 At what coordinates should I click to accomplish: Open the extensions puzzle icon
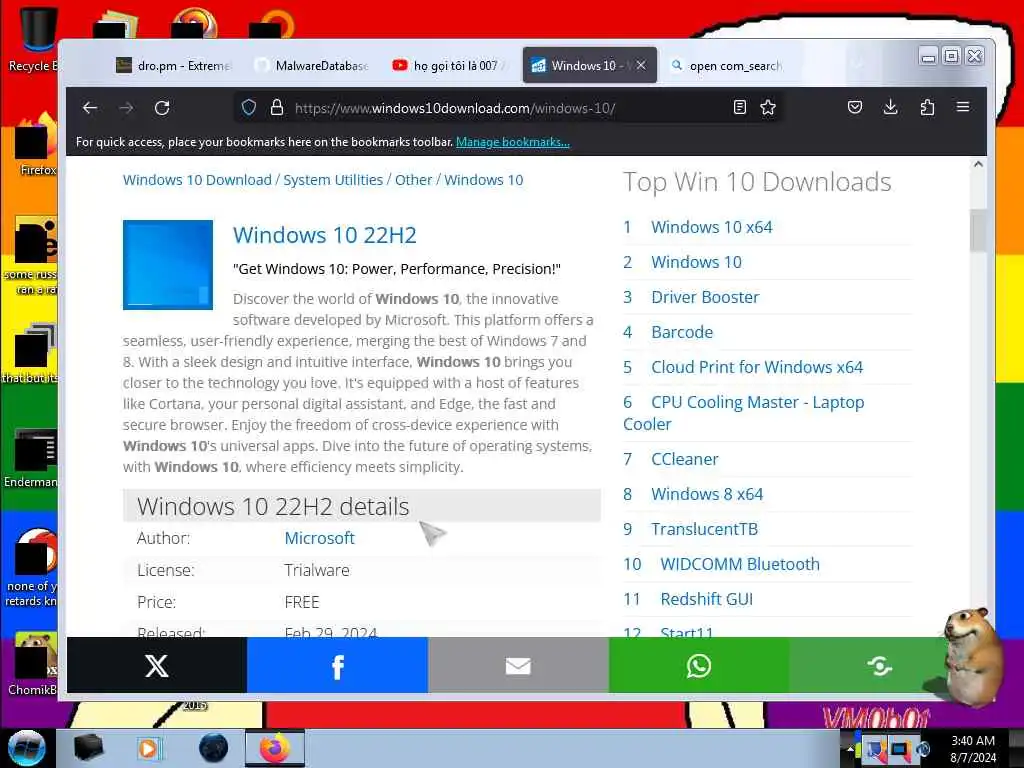click(x=927, y=107)
